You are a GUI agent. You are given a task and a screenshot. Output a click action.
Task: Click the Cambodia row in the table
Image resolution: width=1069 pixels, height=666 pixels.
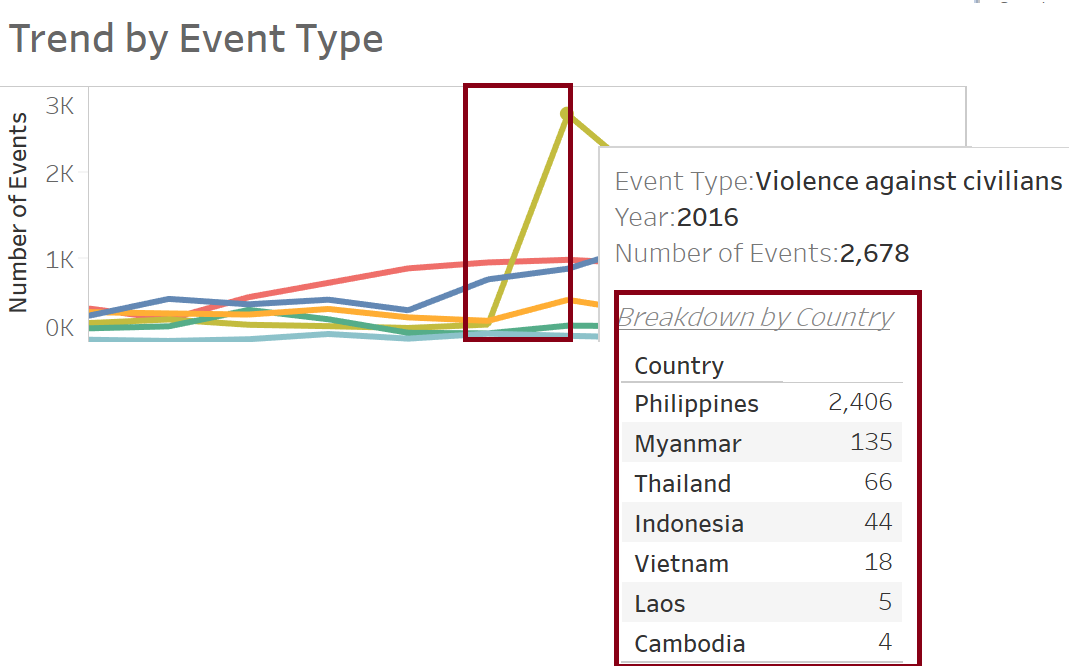point(689,643)
